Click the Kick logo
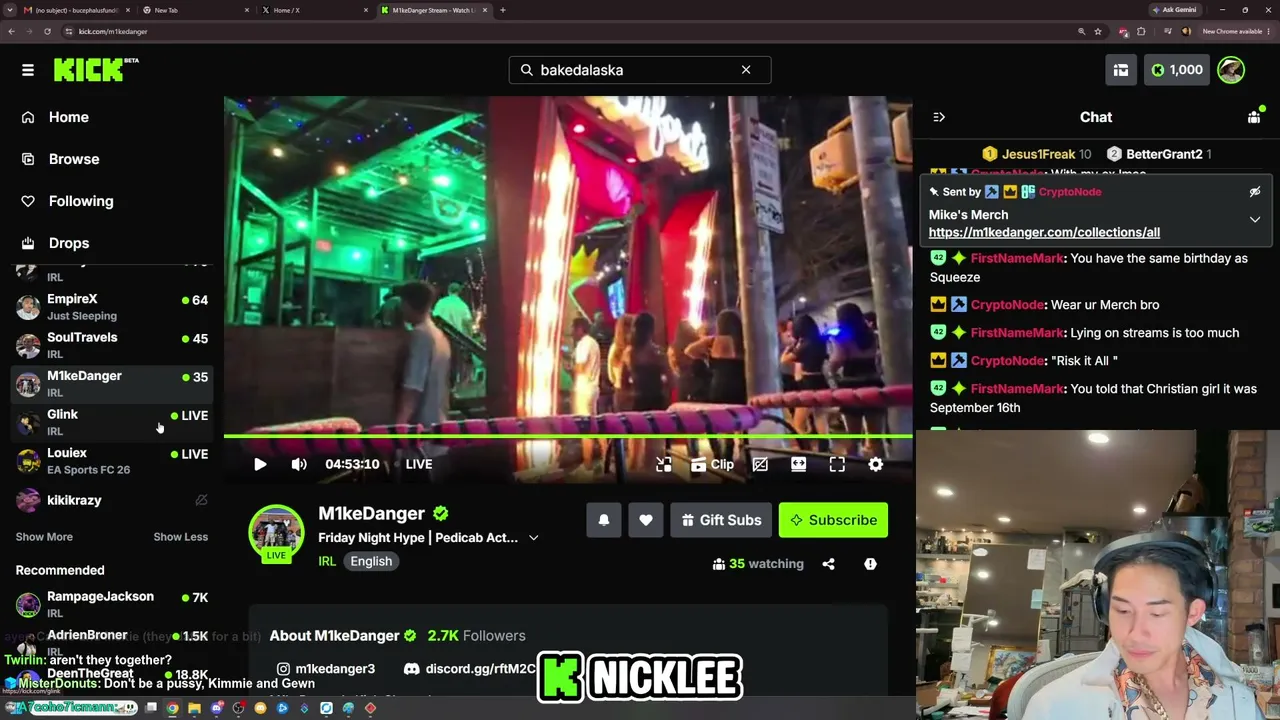The height and width of the screenshot is (720, 1280). (95, 69)
